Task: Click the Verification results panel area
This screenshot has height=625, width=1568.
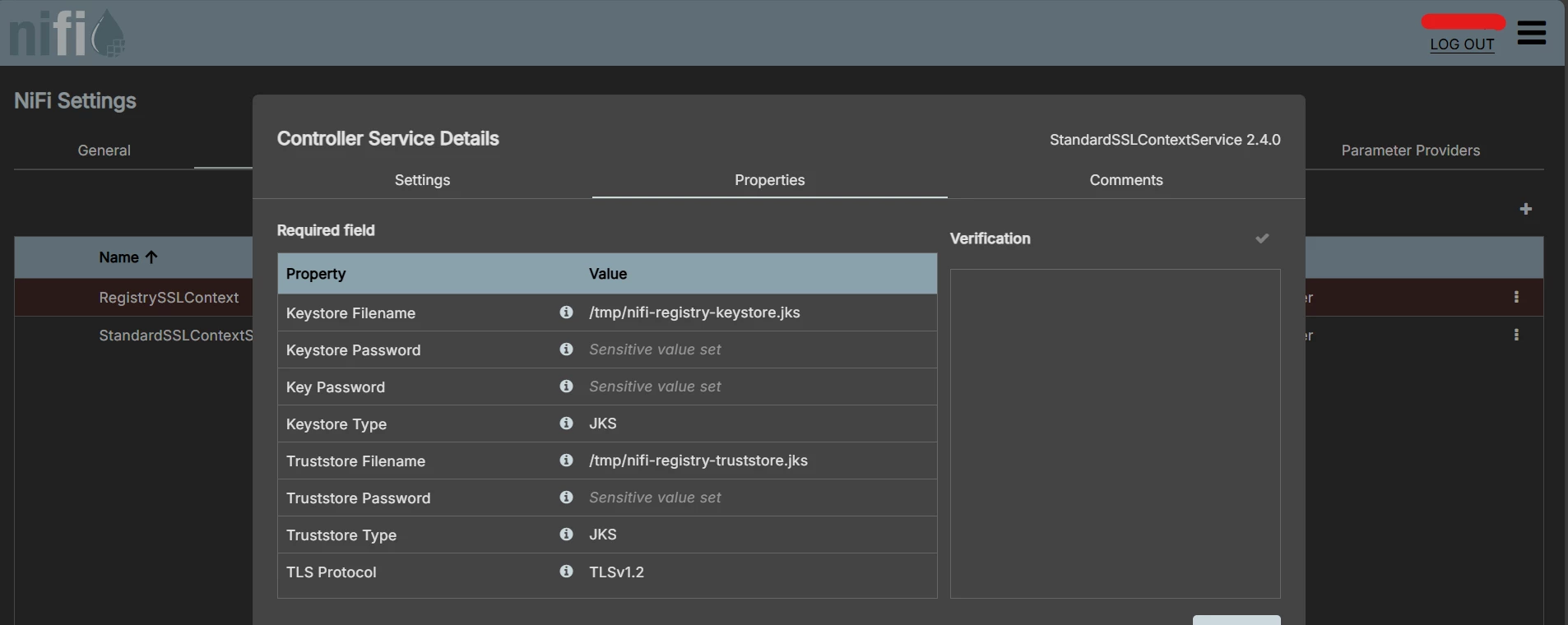Action: tap(1115, 433)
